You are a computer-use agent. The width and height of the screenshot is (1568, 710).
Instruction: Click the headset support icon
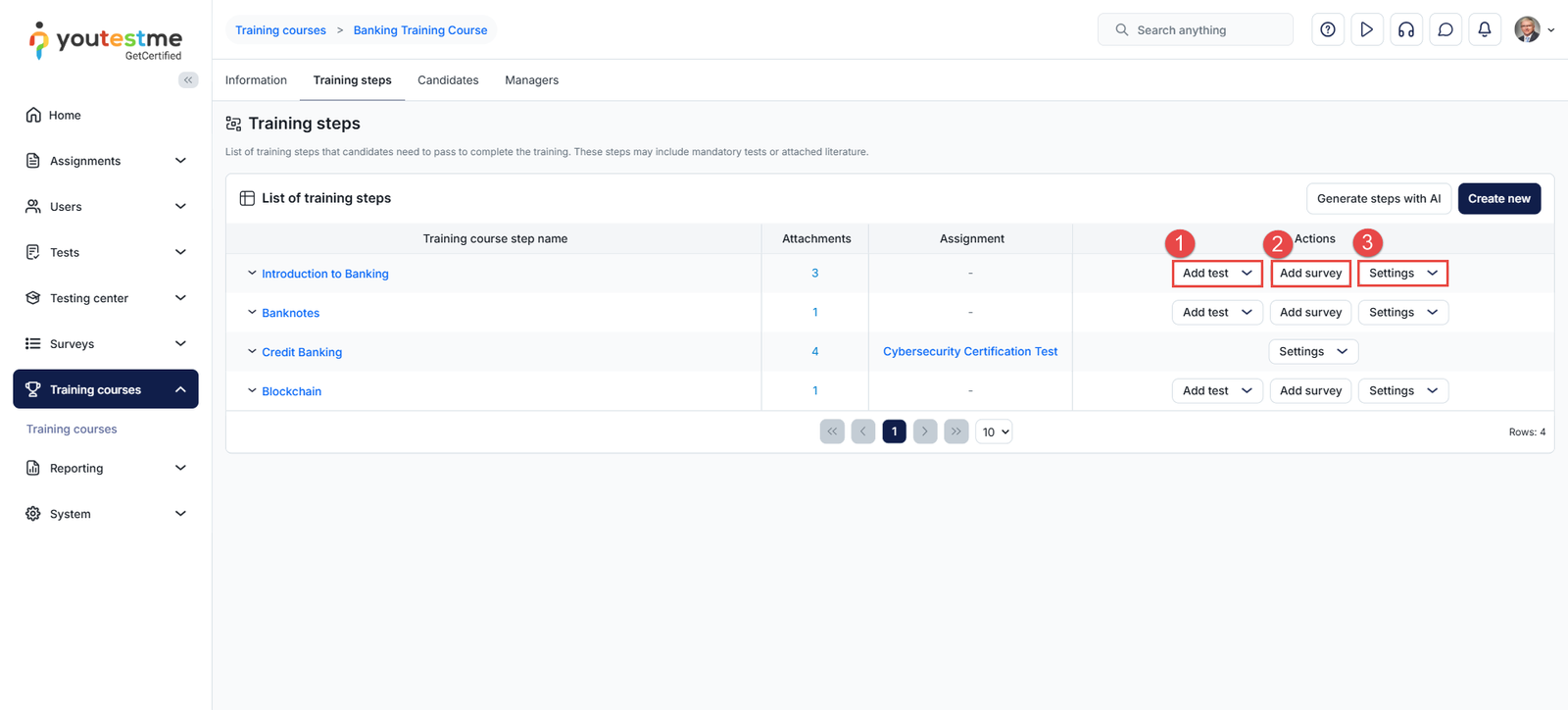1405,30
